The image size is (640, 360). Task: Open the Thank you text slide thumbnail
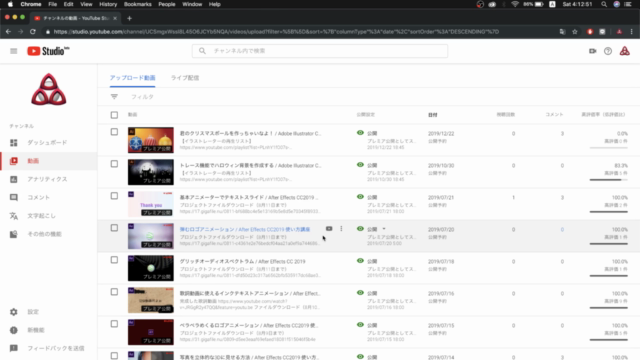(x=151, y=204)
